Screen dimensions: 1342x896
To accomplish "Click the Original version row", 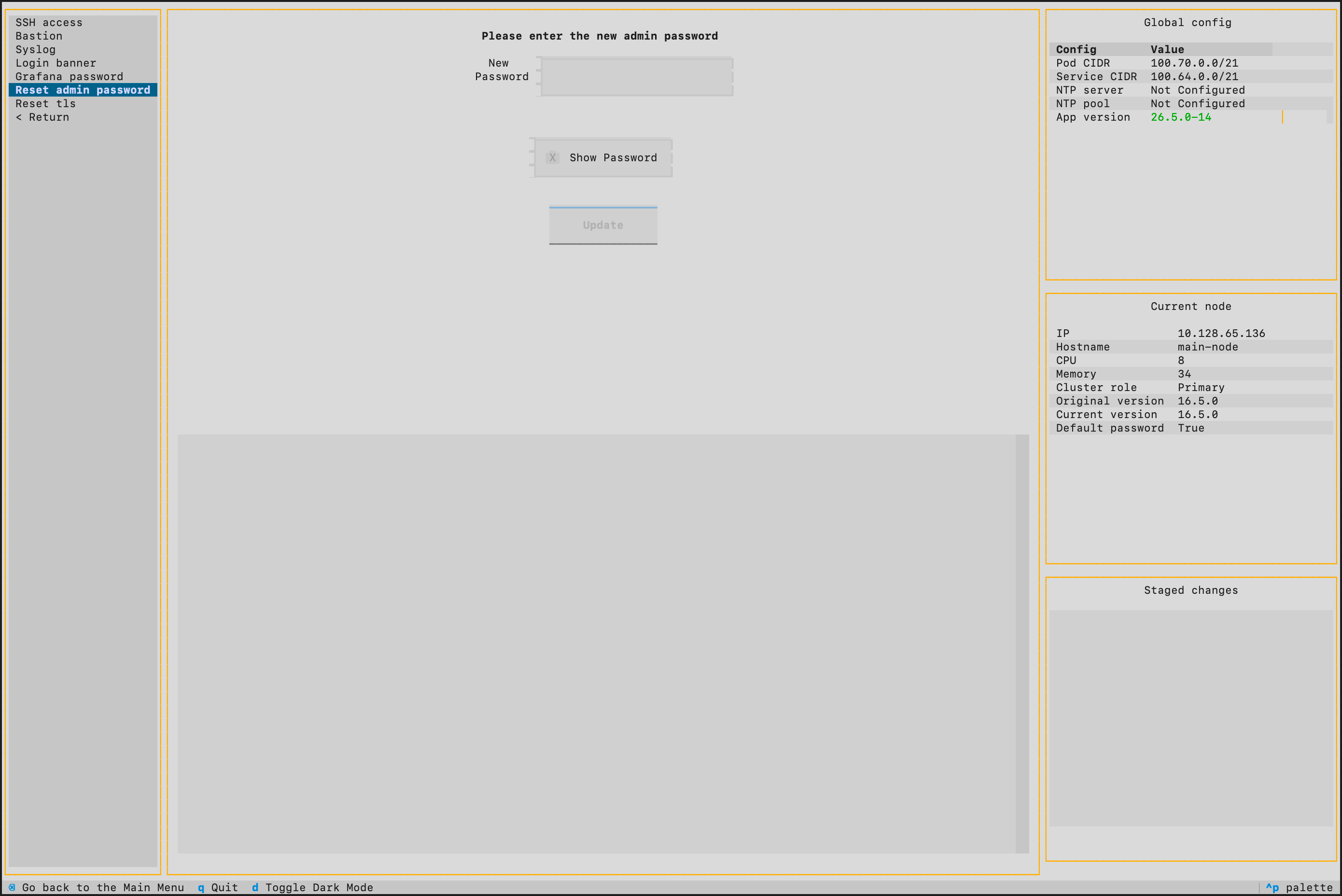I will point(1191,401).
